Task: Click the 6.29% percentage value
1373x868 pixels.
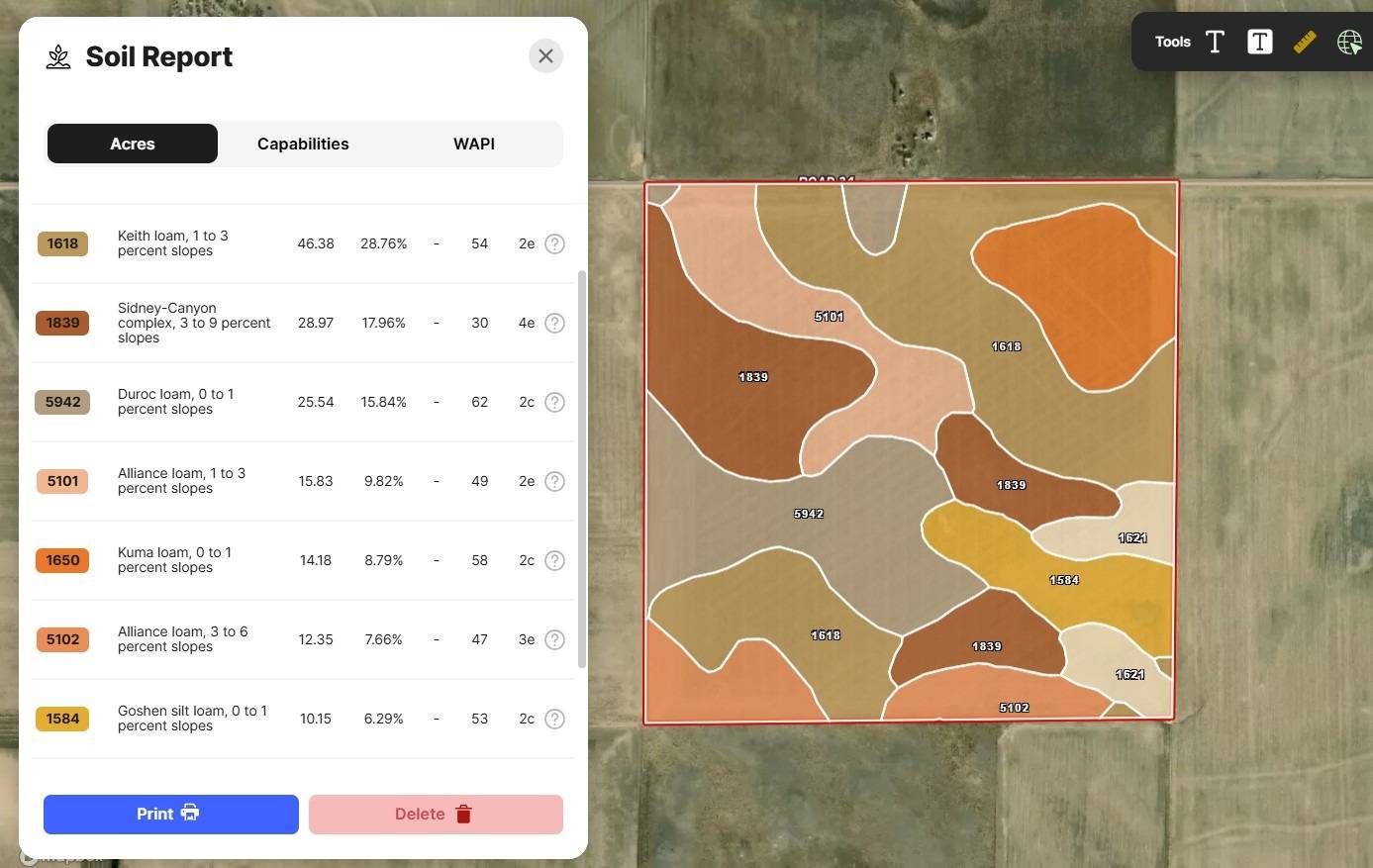Action: 384,719
